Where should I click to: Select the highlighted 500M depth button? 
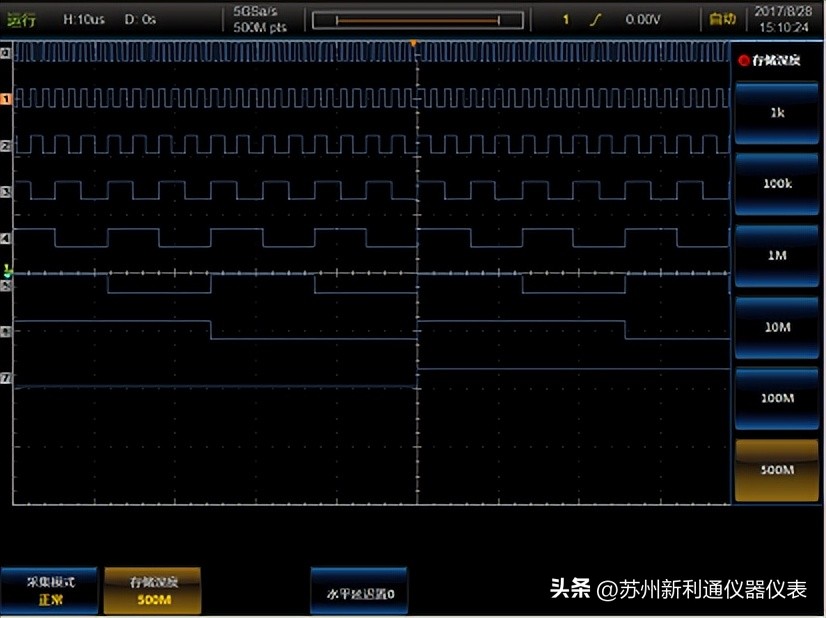click(778, 468)
